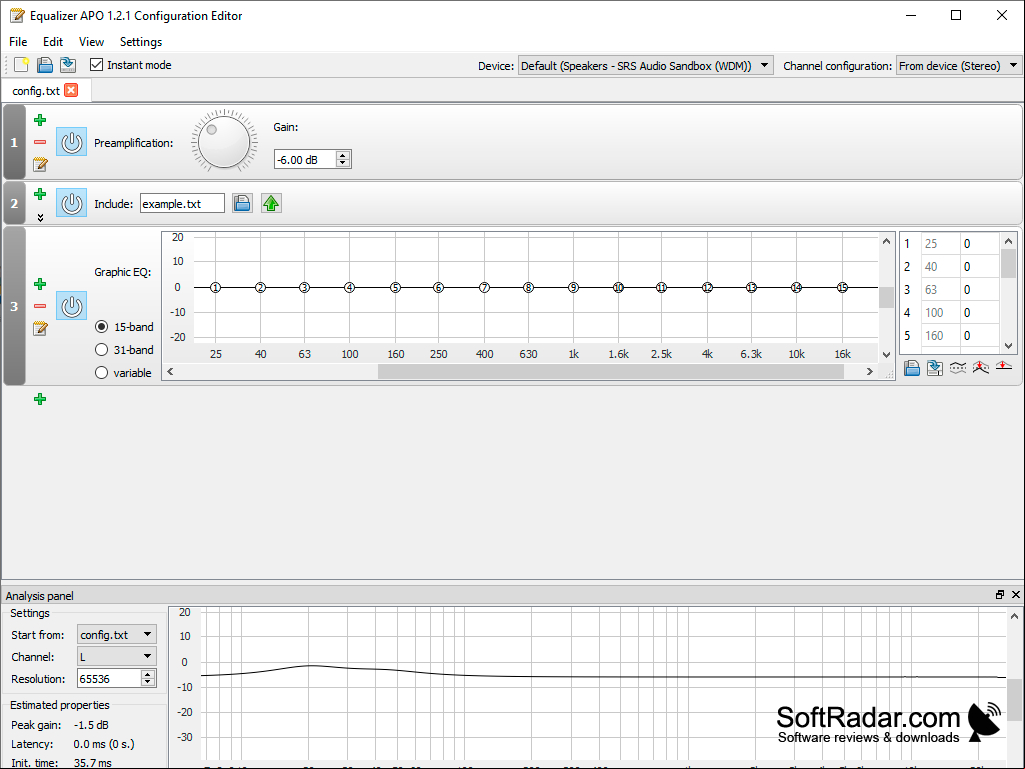Image resolution: width=1025 pixels, height=769 pixels.
Task: Add filter above the Include row
Action: coord(40,194)
